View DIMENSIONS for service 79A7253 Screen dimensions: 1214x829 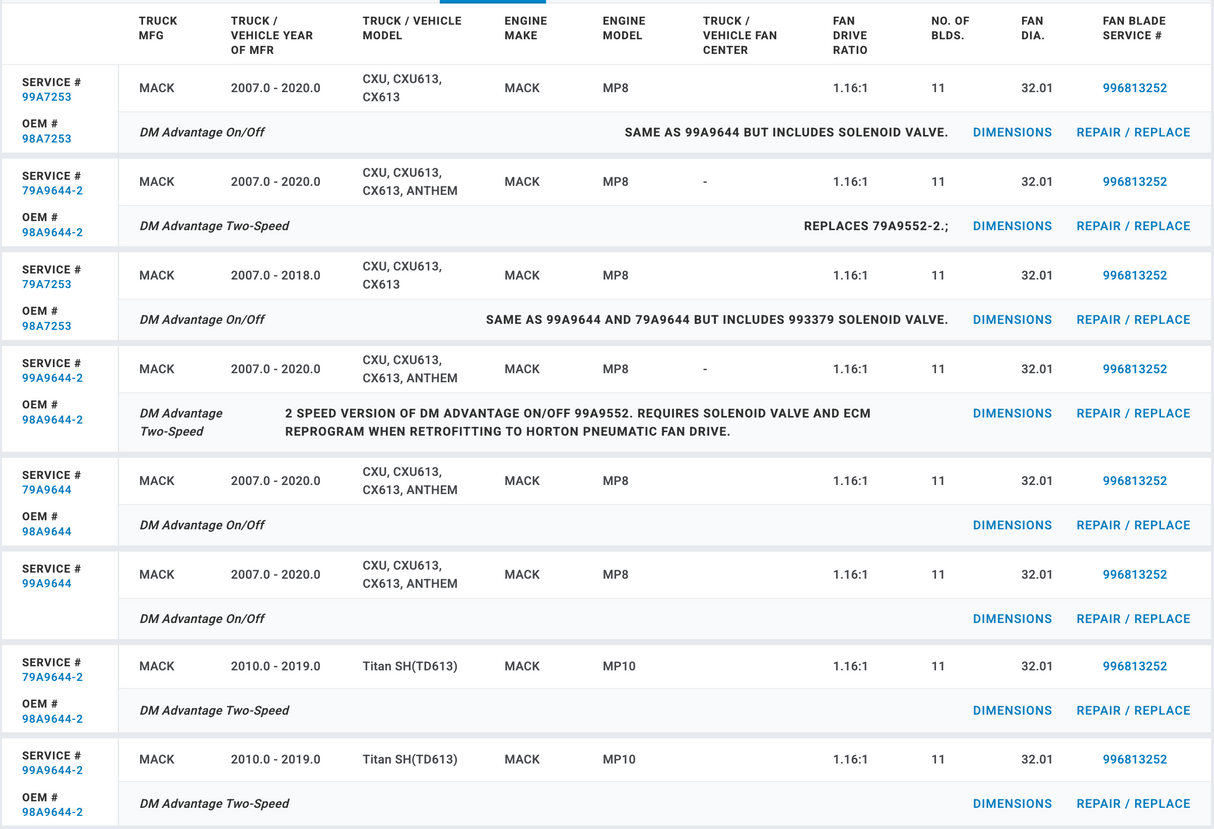[x=1012, y=320]
